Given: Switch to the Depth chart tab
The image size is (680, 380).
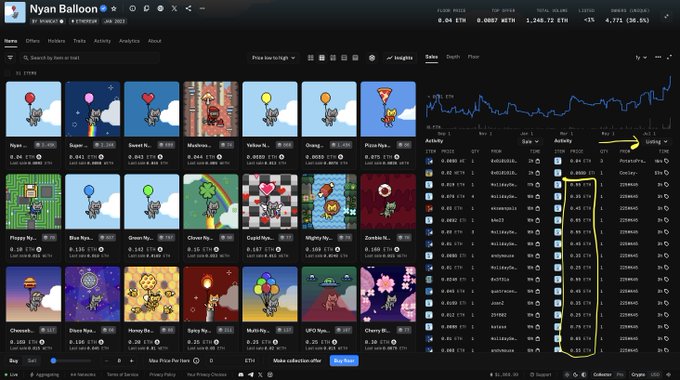Looking at the screenshot, I should (453, 57).
